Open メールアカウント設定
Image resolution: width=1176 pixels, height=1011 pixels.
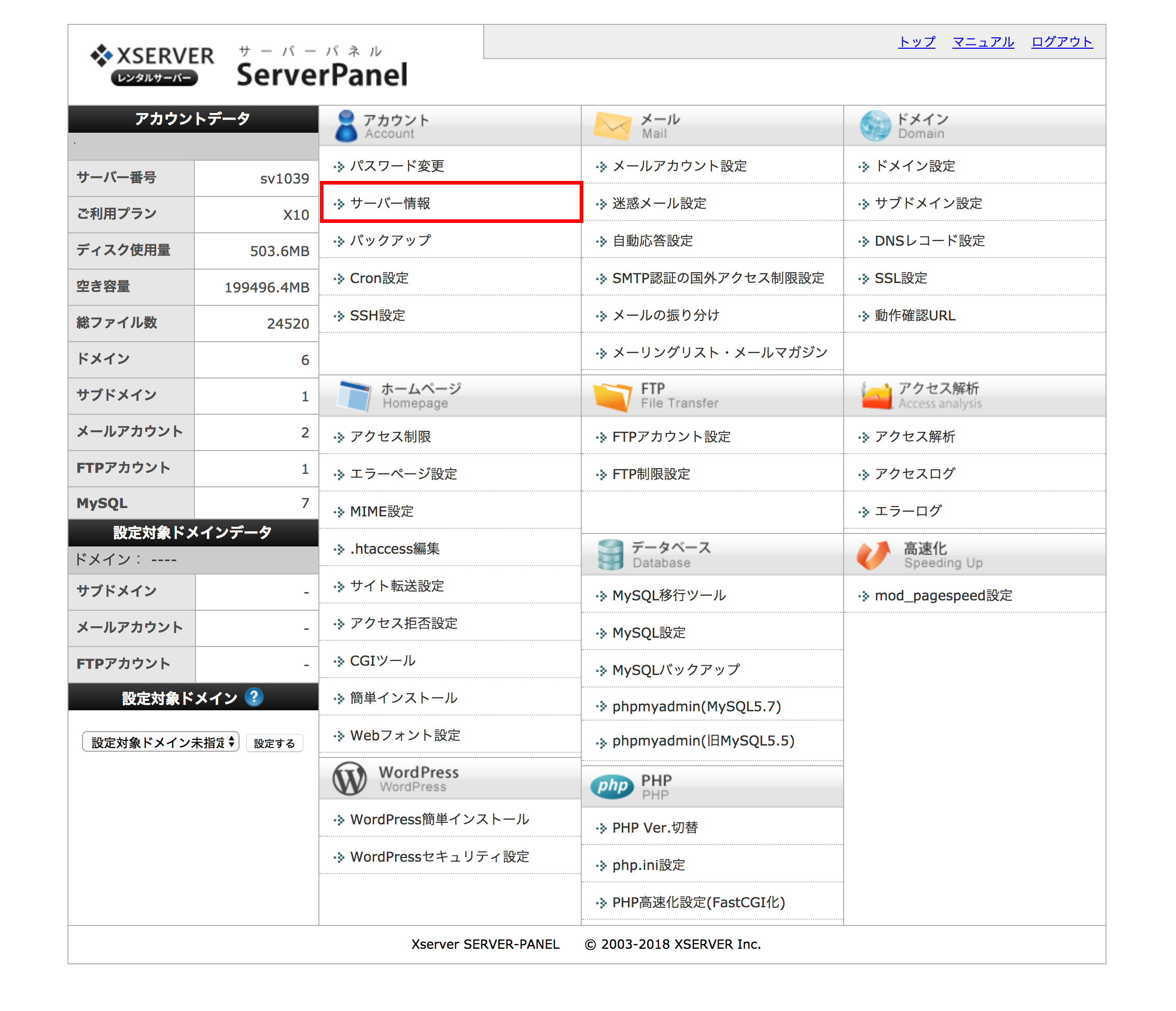click(x=679, y=166)
